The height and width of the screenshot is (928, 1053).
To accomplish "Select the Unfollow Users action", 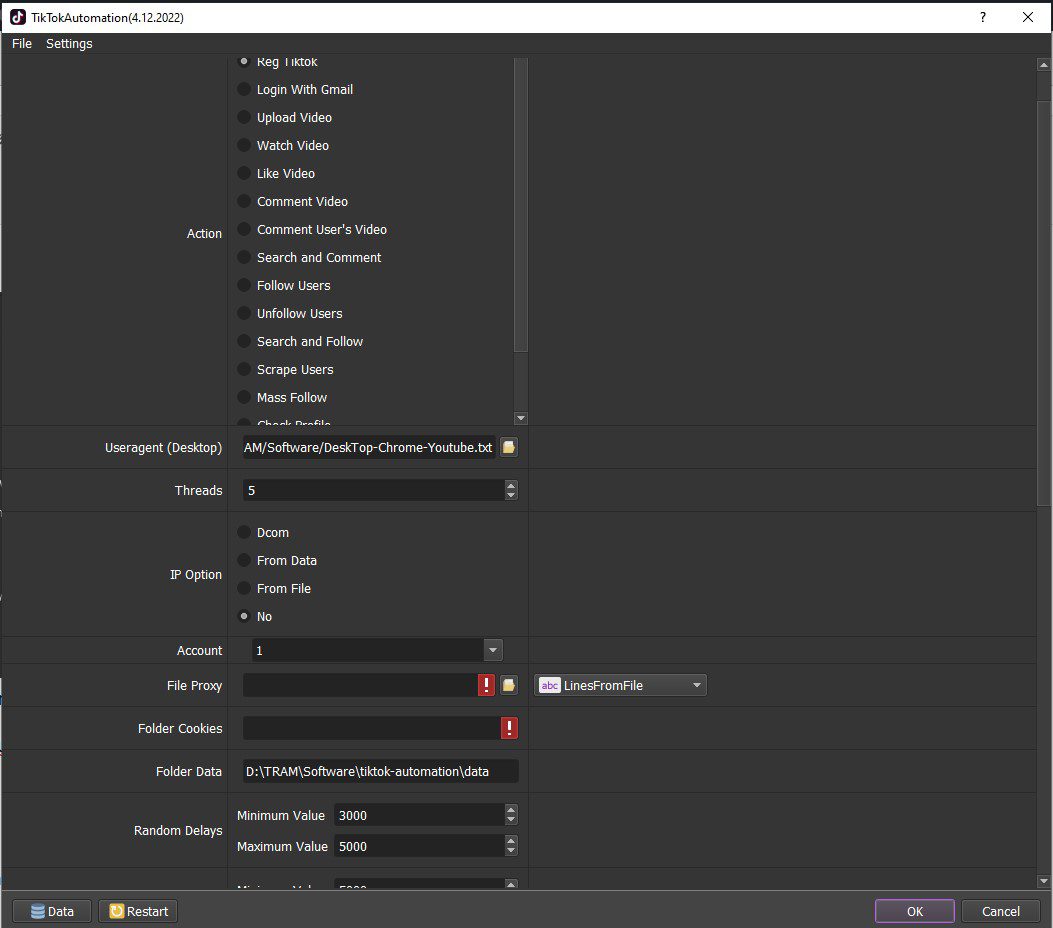I will point(290,314).
